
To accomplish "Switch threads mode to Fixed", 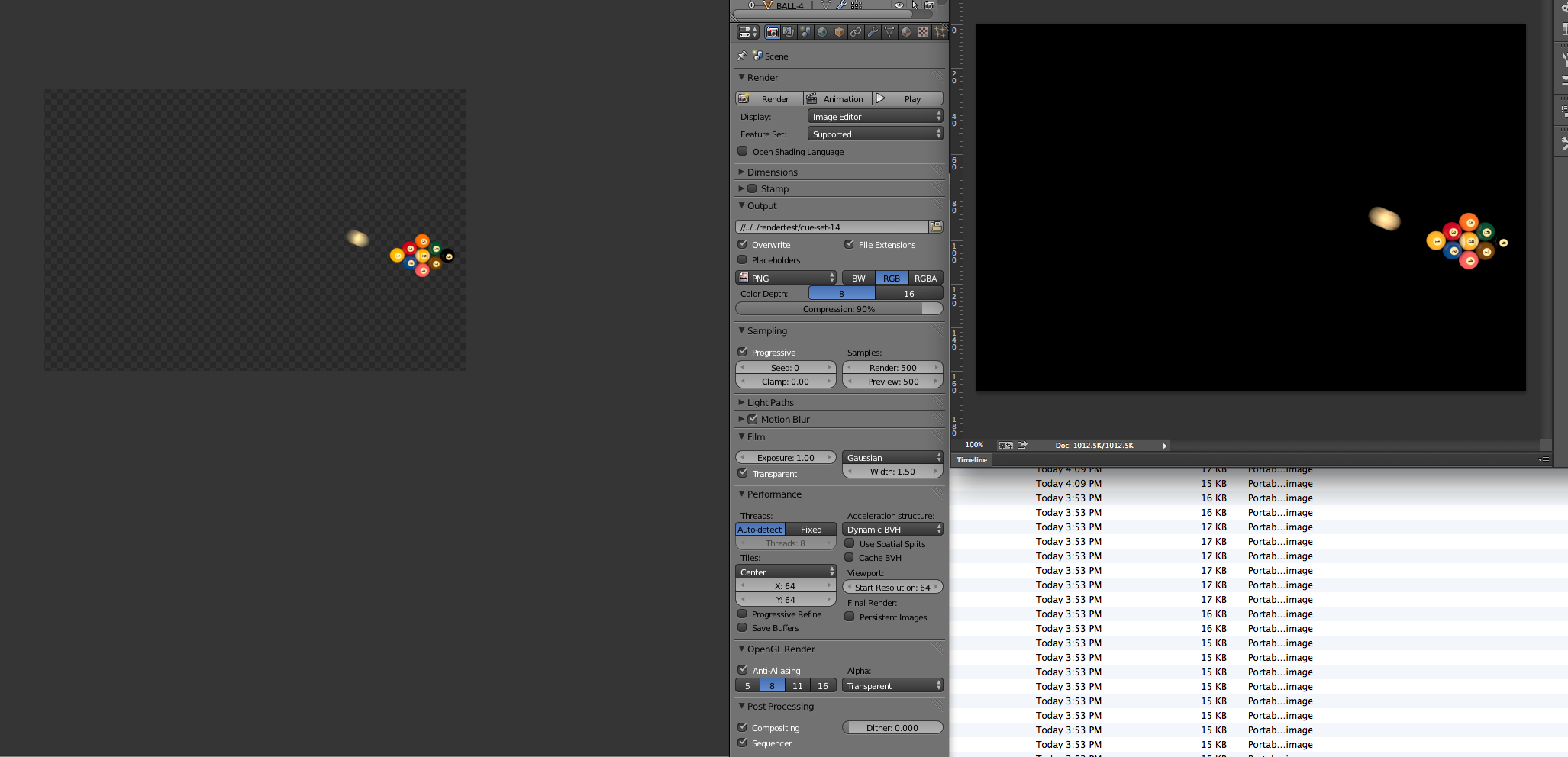I will (811, 529).
